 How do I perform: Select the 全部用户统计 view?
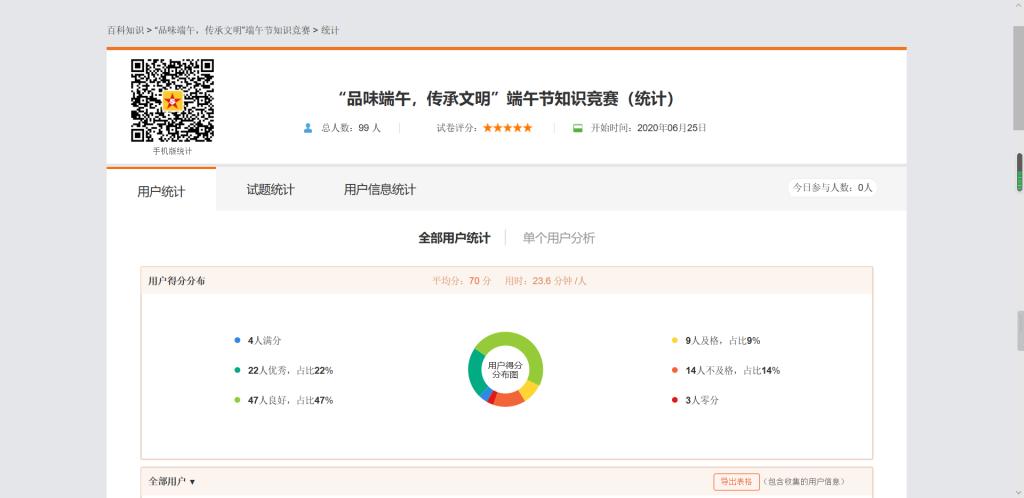(454, 238)
